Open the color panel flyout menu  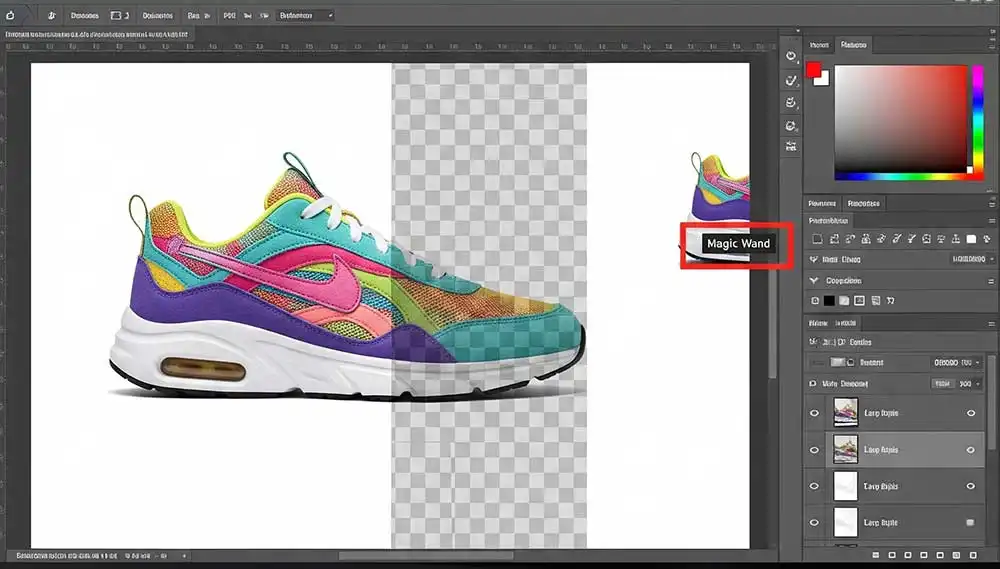pyautogui.click(x=991, y=44)
